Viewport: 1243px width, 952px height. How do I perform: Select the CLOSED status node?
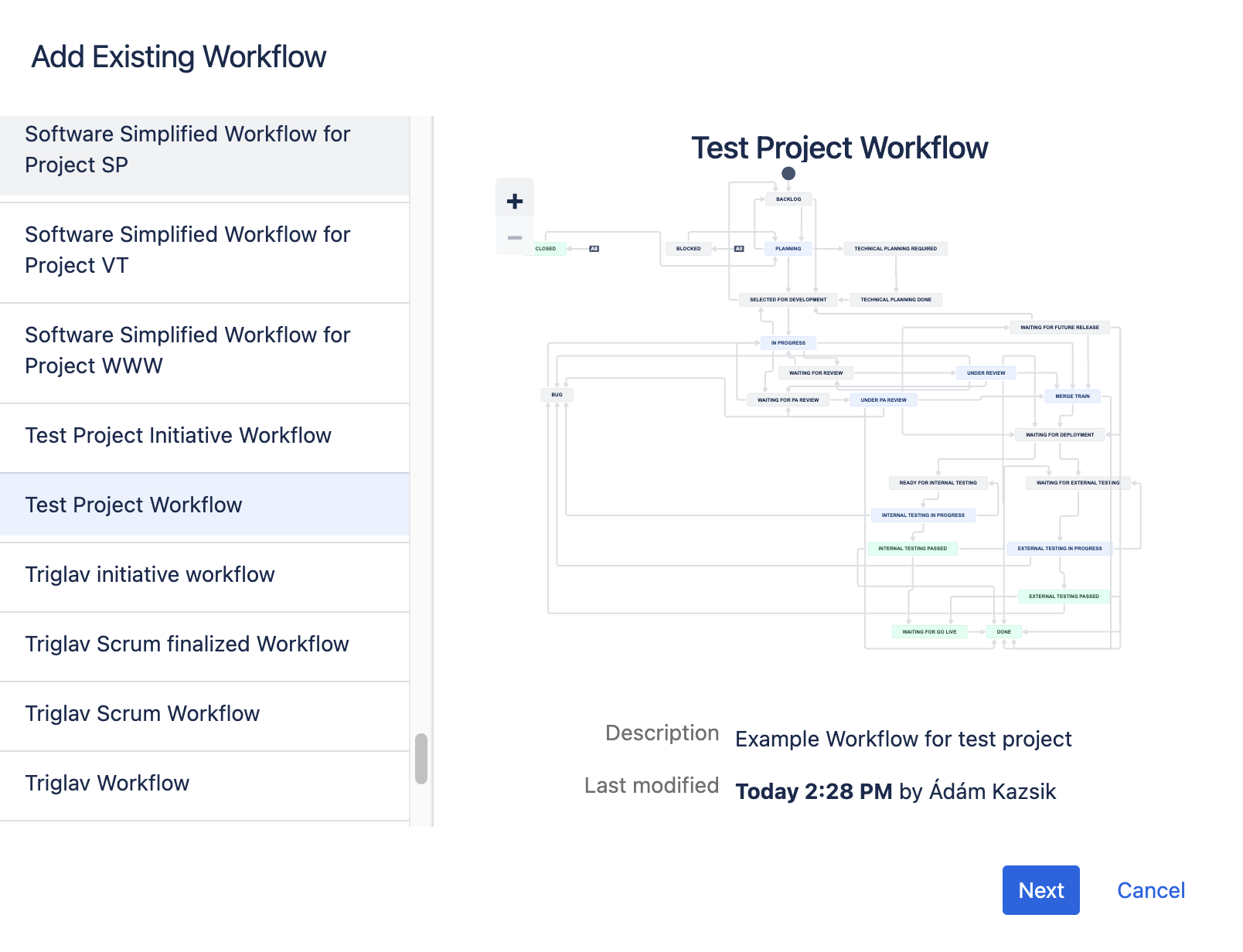tap(547, 249)
